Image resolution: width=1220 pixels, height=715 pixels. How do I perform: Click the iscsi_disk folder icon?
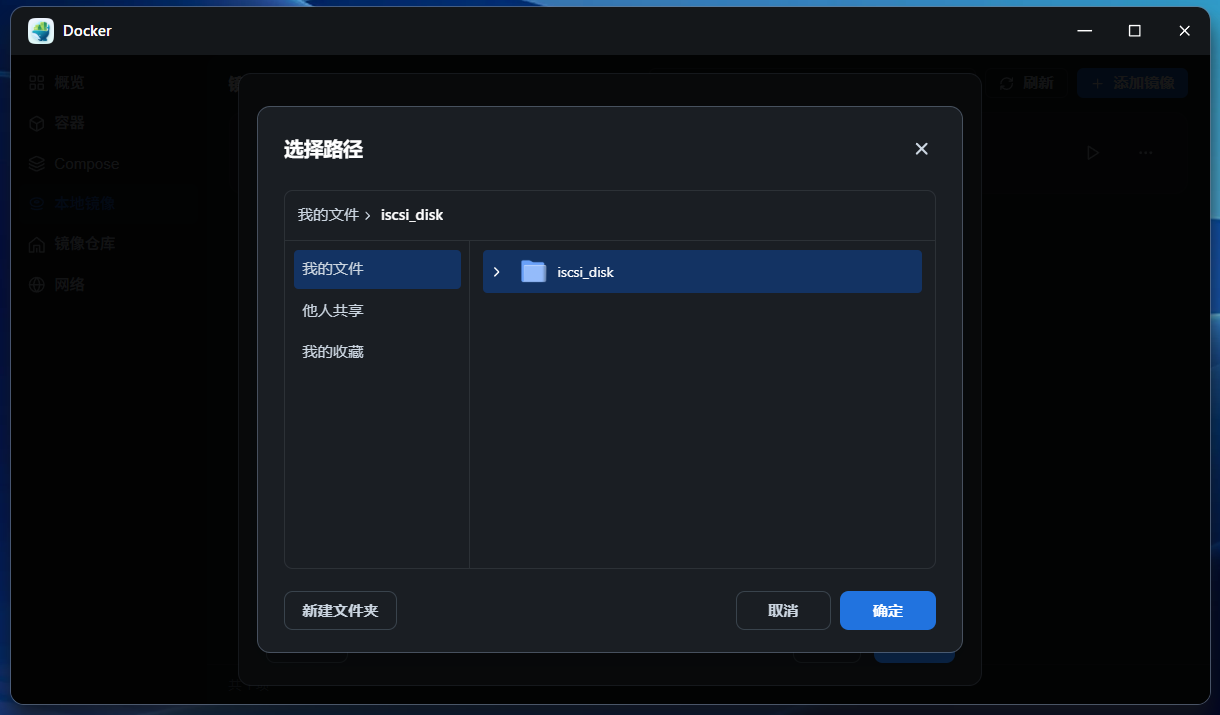pyautogui.click(x=533, y=272)
